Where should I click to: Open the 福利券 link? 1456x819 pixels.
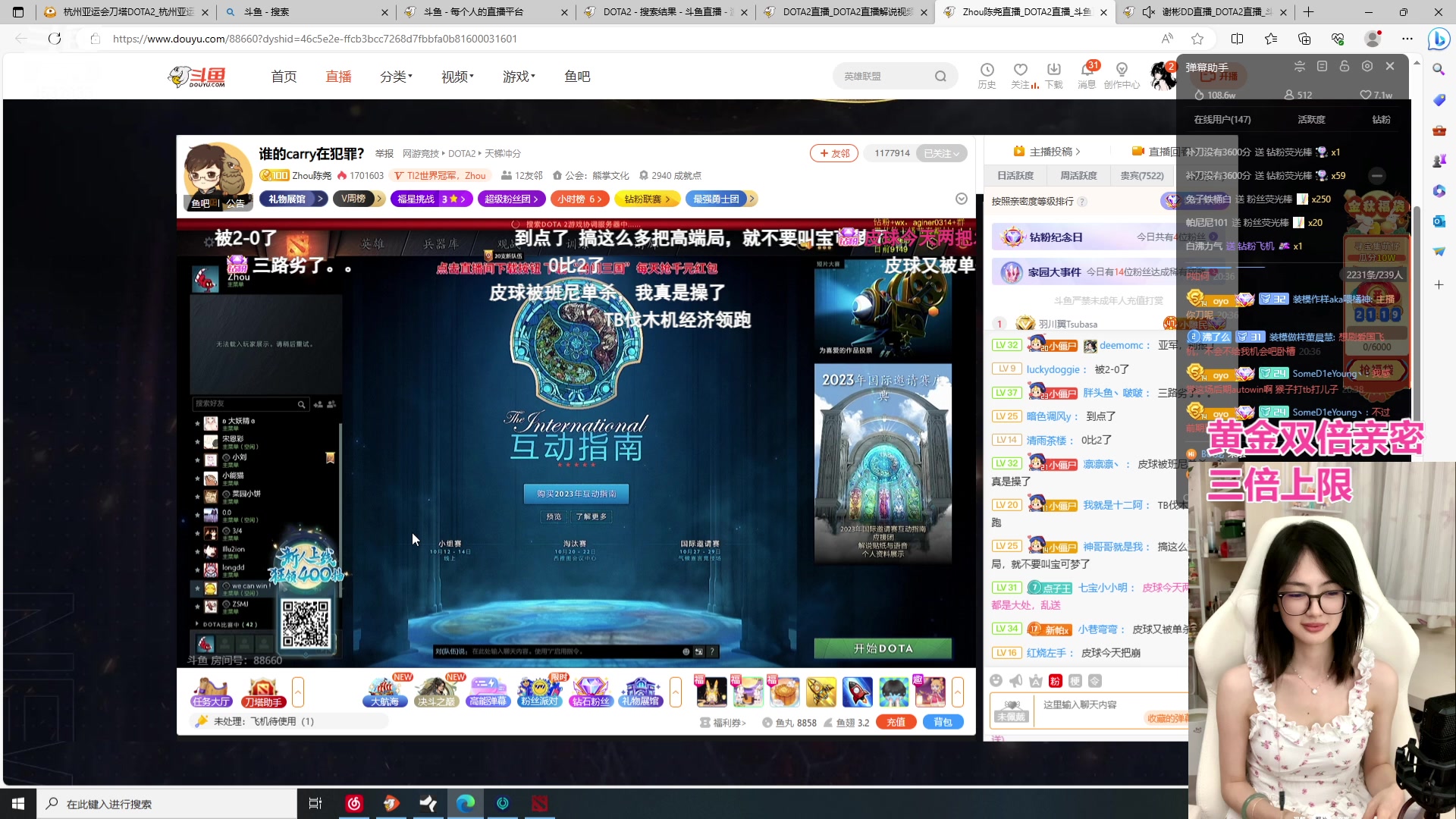tap(723, 723)
